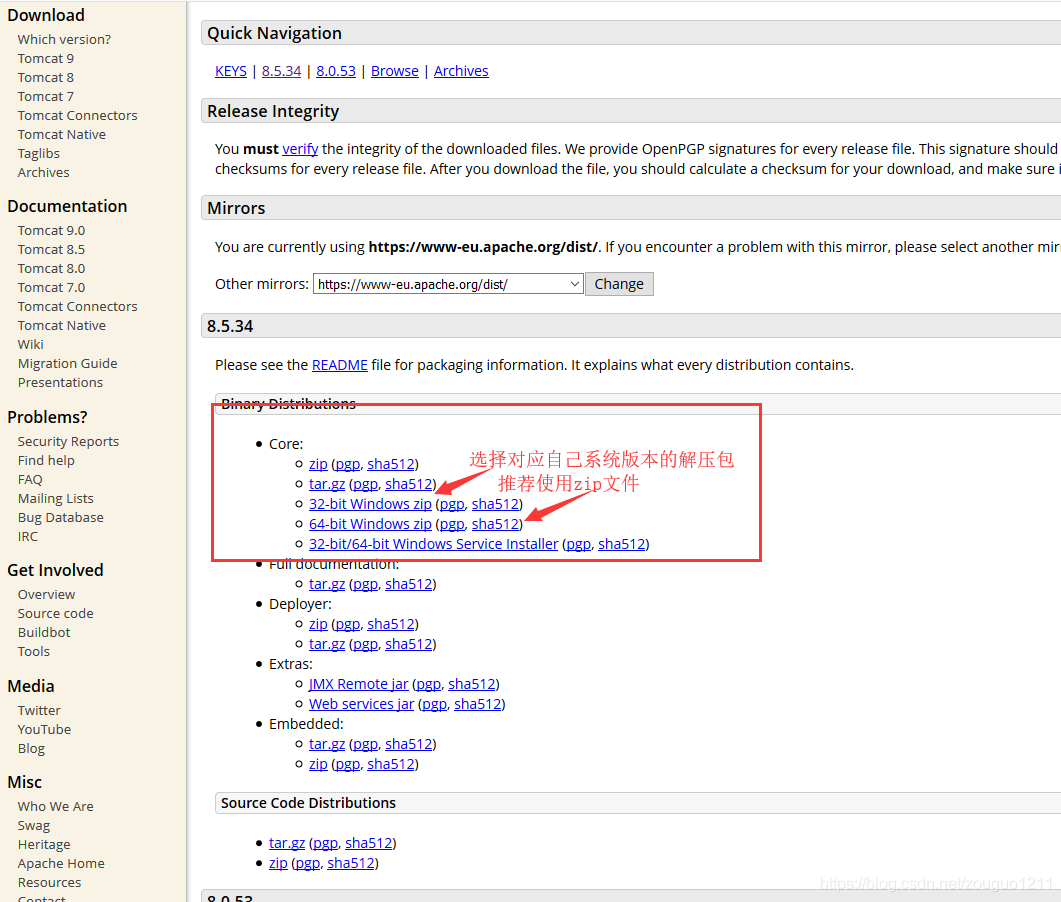Open the Other mirrors dropdown
1061x902 pixels.
click(447, 284)
